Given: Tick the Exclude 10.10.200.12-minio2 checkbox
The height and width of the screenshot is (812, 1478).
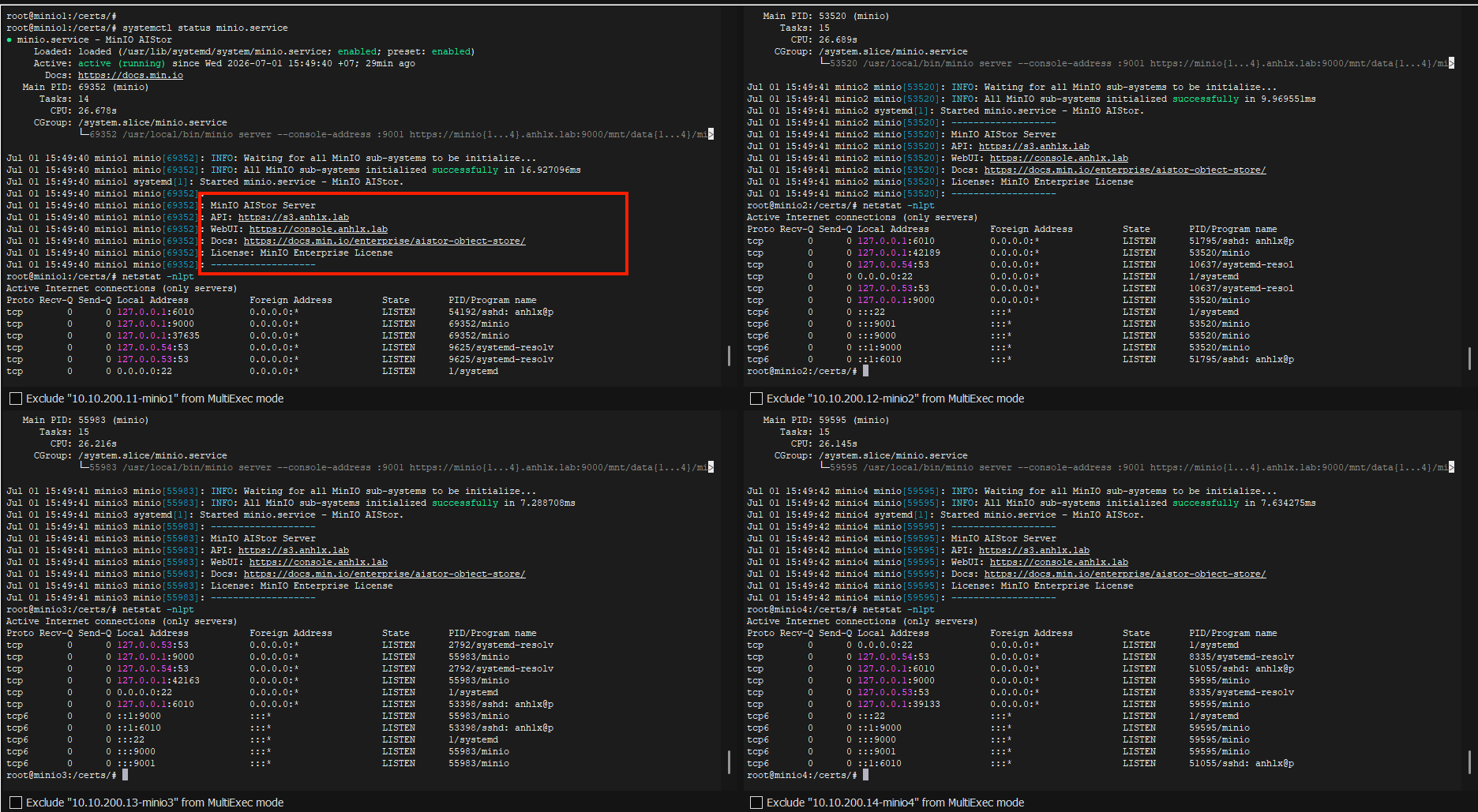Looking at the screenshot, I should [x=756, y=399].
